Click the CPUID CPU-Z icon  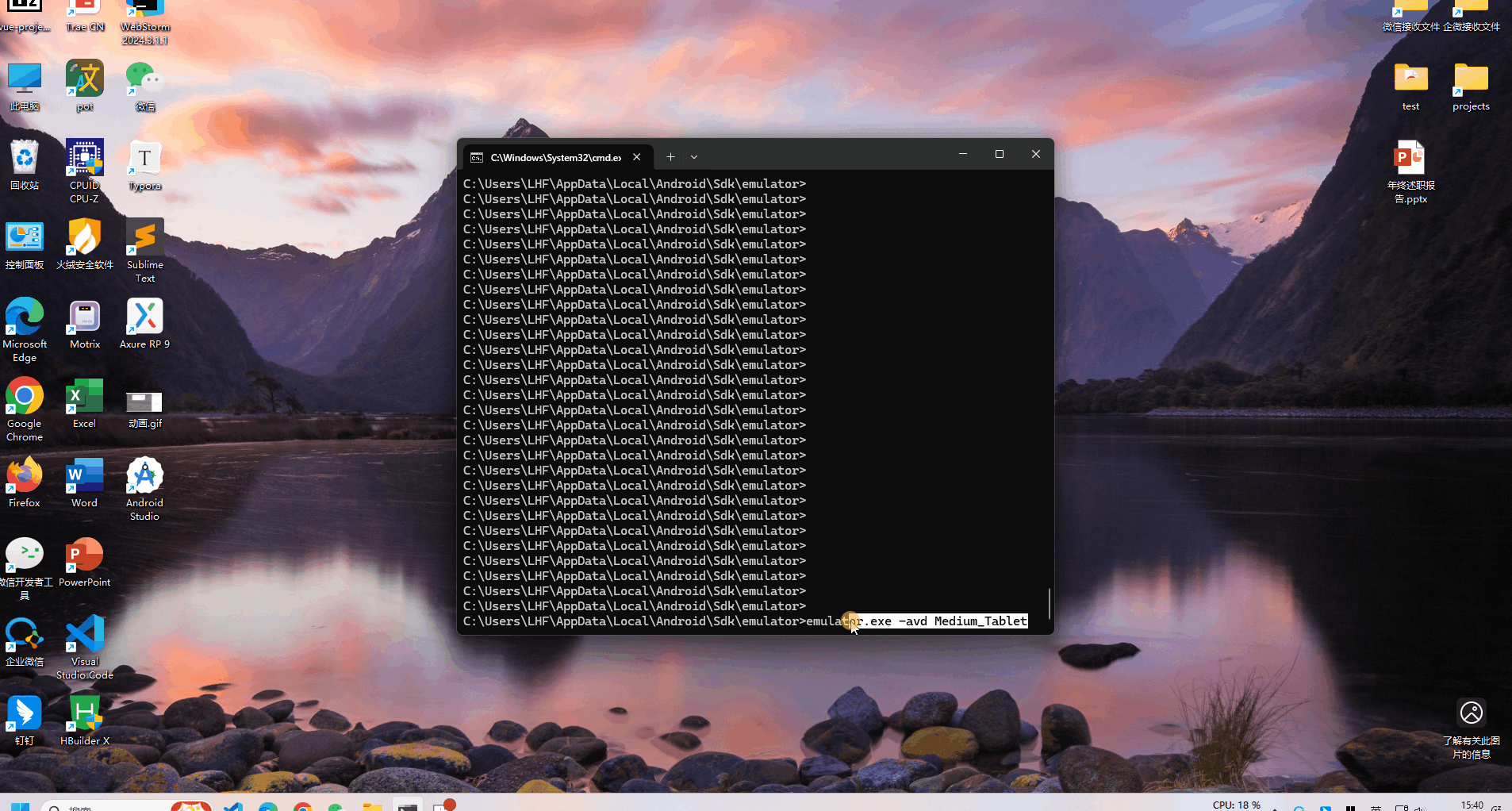click(85, 160)
